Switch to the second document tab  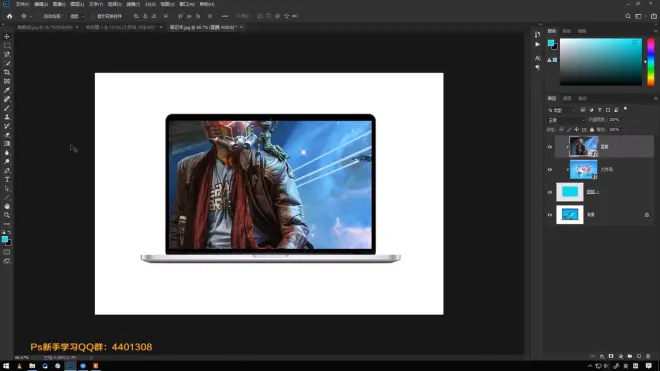click(121, 27)
